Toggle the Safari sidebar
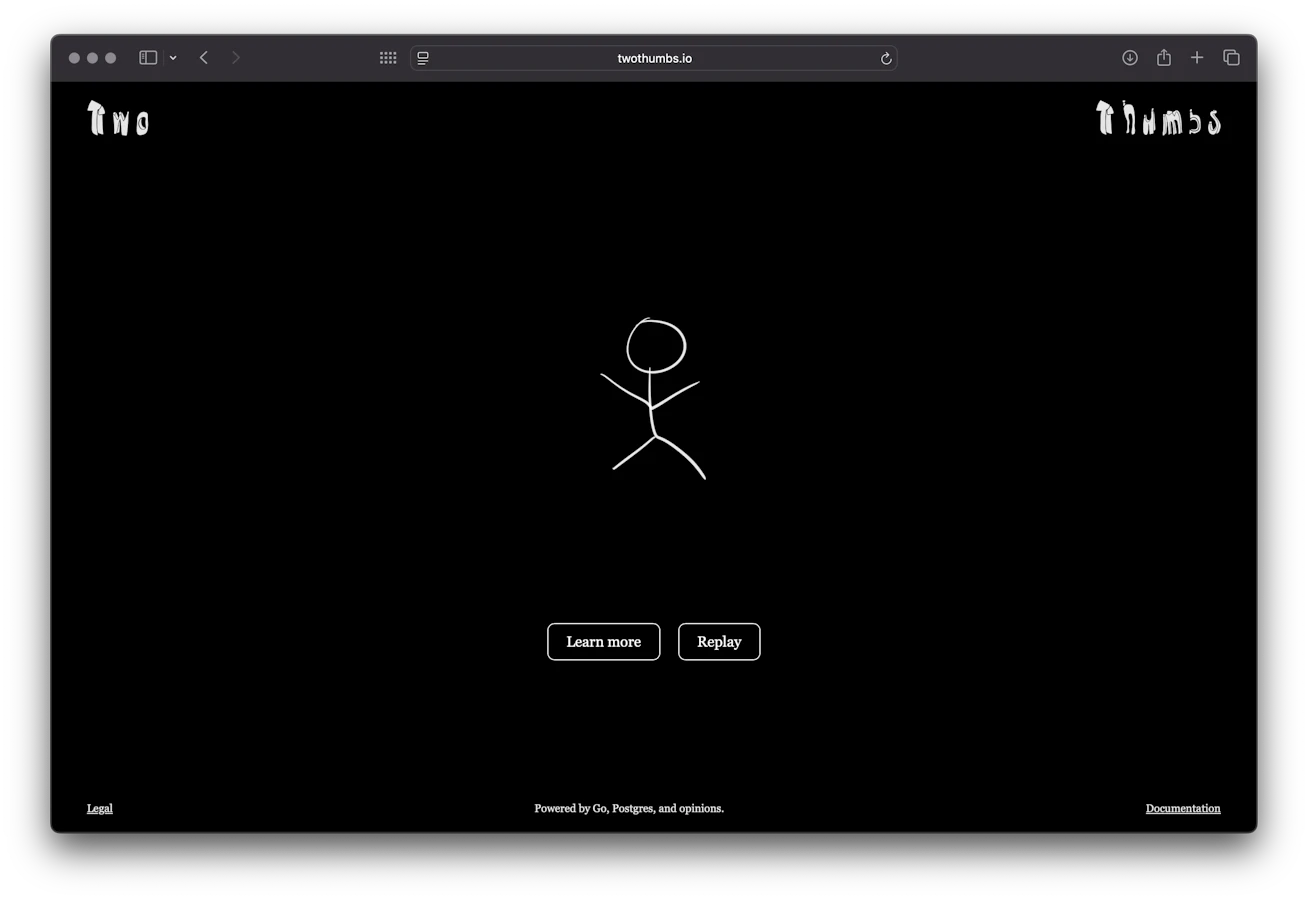 click(x=148, y=58)
